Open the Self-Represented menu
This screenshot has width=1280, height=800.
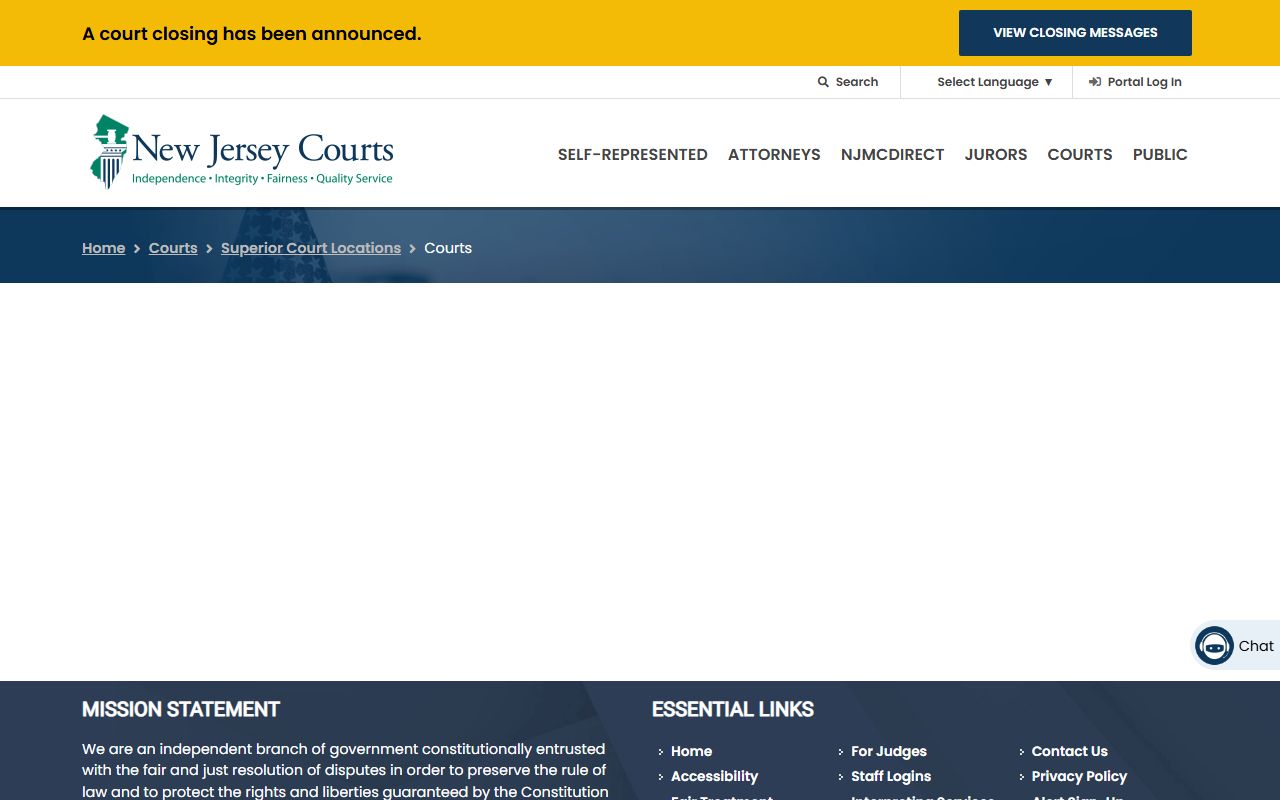point(633,155)
